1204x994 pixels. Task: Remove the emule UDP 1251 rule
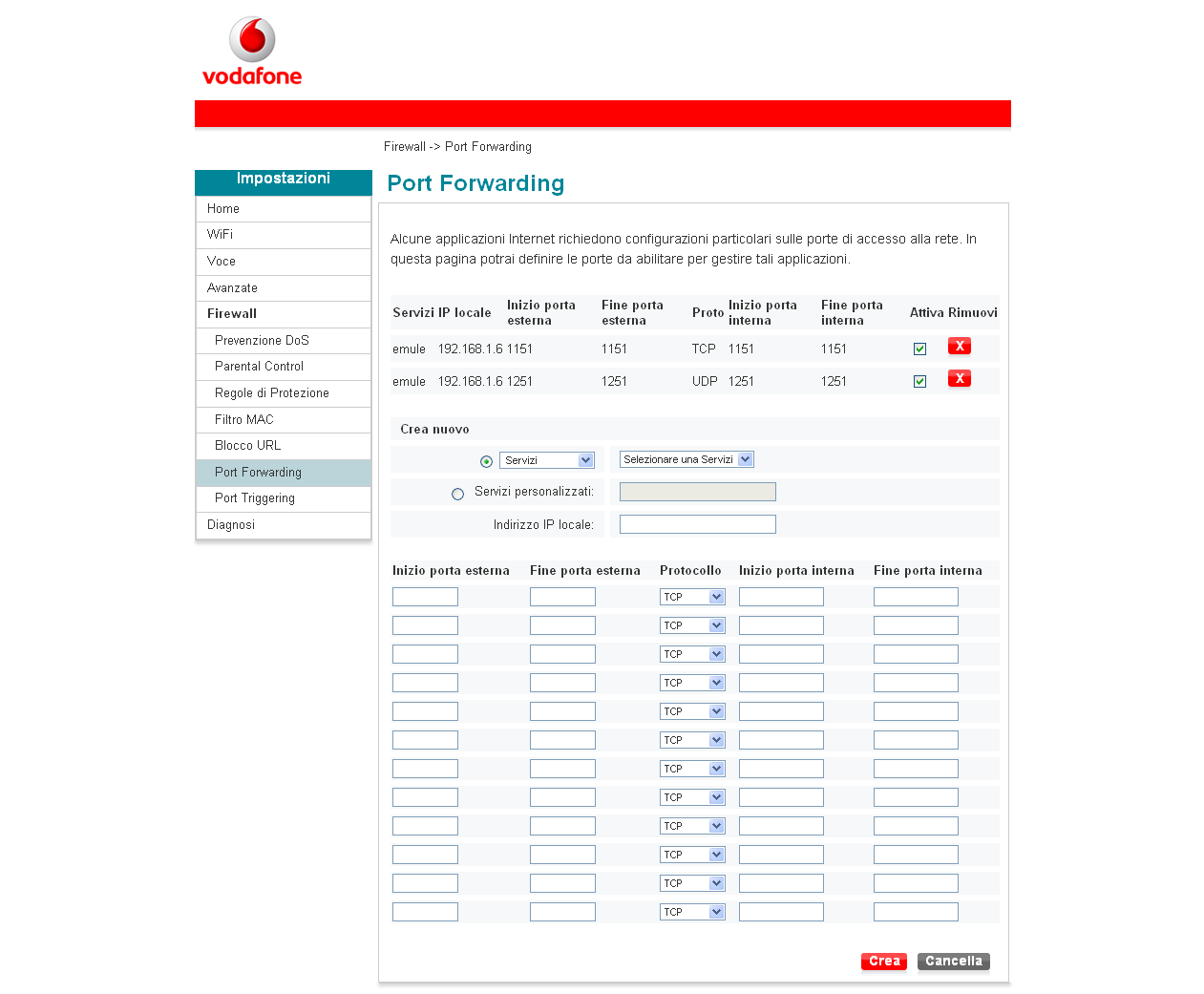pos(960,378)
